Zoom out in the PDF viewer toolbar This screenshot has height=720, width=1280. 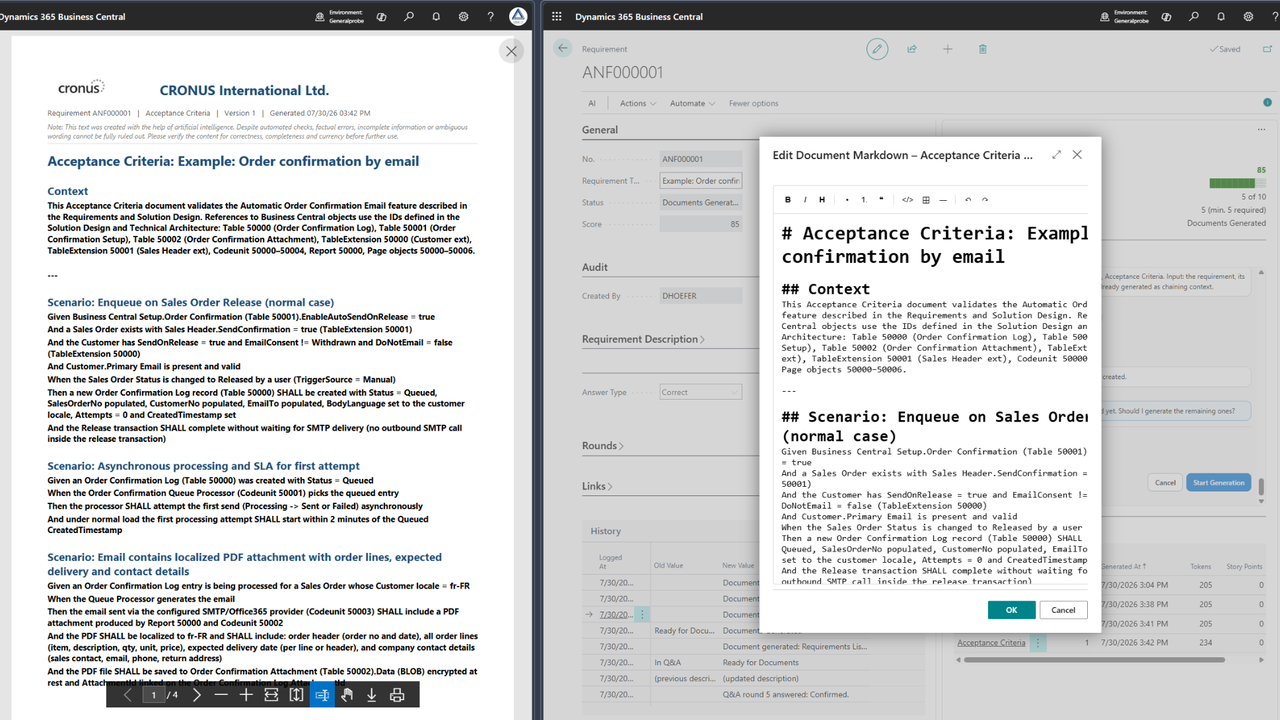(221, 695)
